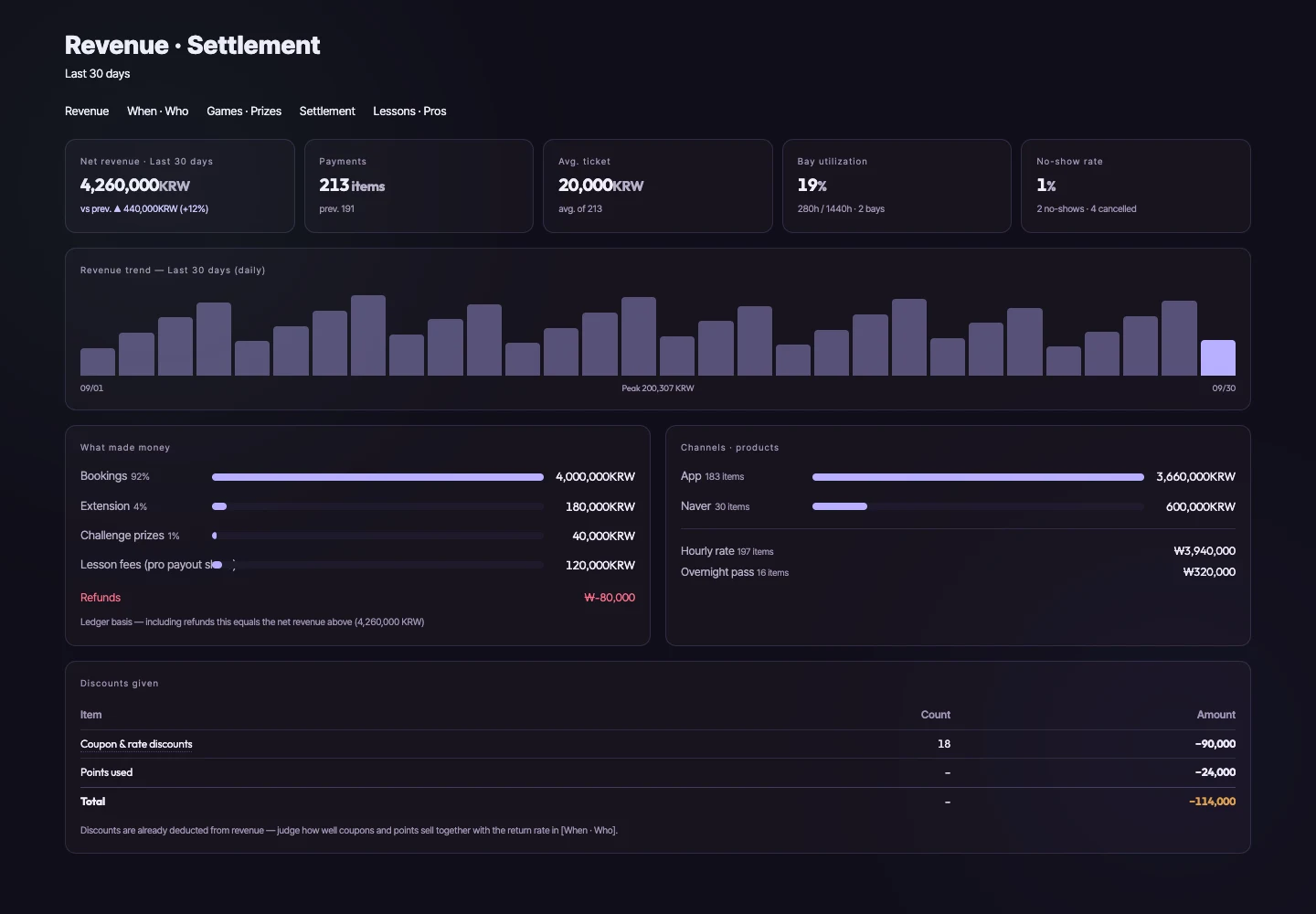Click the -90,000 coupon discount amount
Viewport: 1316px width, 914px height.
(x=1215, y=744)
